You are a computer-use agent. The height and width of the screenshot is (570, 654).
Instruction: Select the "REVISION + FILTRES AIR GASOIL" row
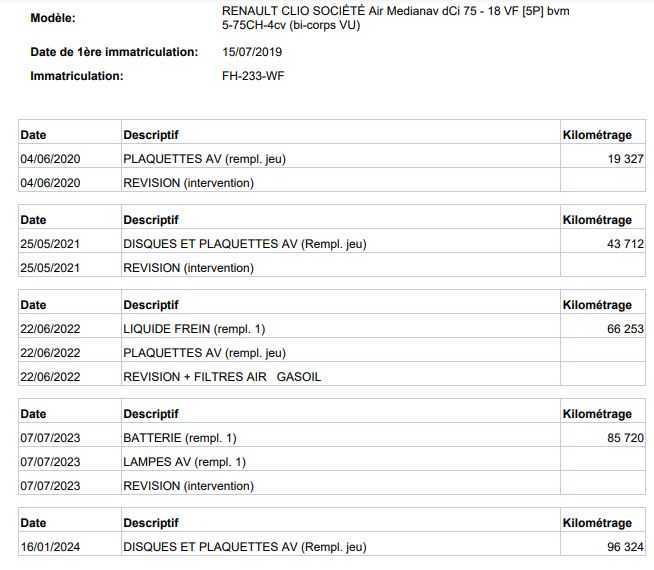click(222, 377)
